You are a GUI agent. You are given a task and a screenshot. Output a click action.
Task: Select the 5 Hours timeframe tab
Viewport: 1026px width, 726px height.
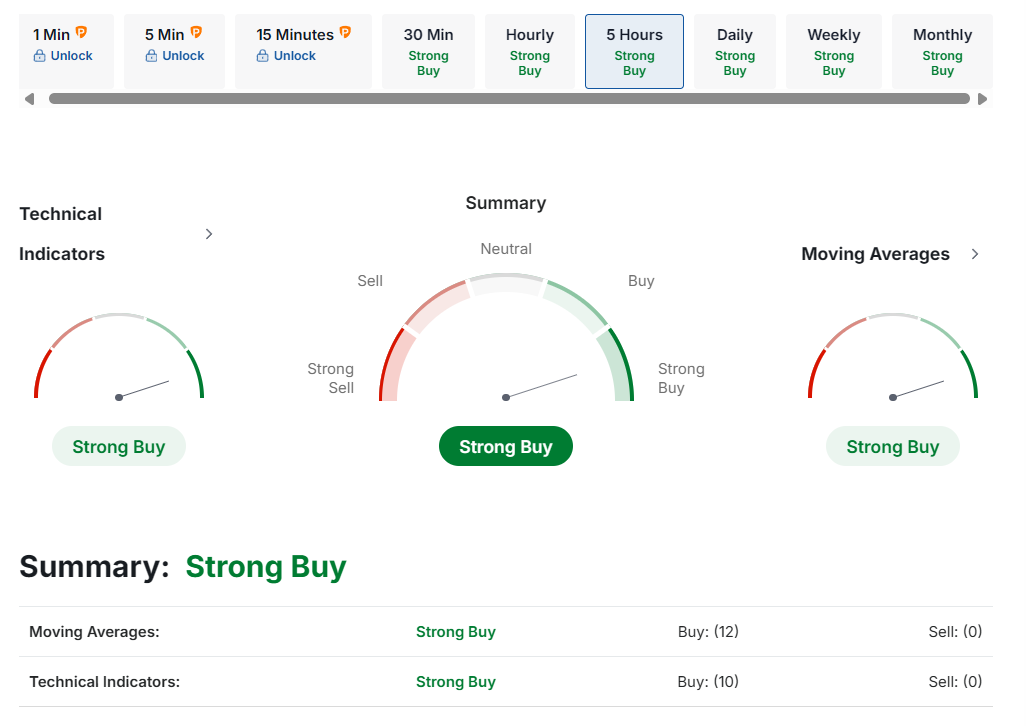pos(634,51)
